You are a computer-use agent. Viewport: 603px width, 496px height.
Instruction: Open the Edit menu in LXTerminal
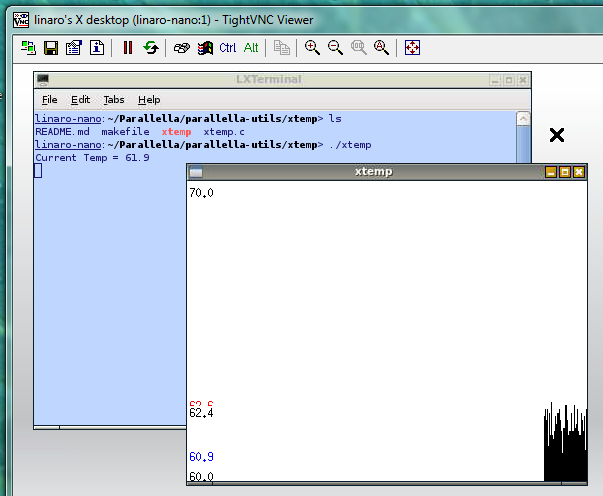80,100
